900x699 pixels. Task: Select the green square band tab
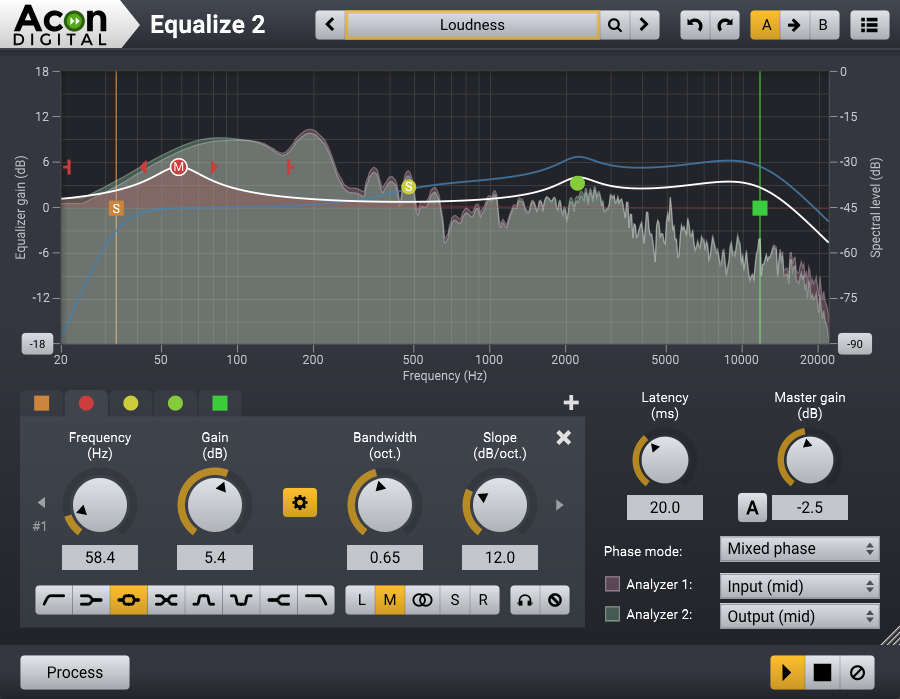(x=220, y=403)
